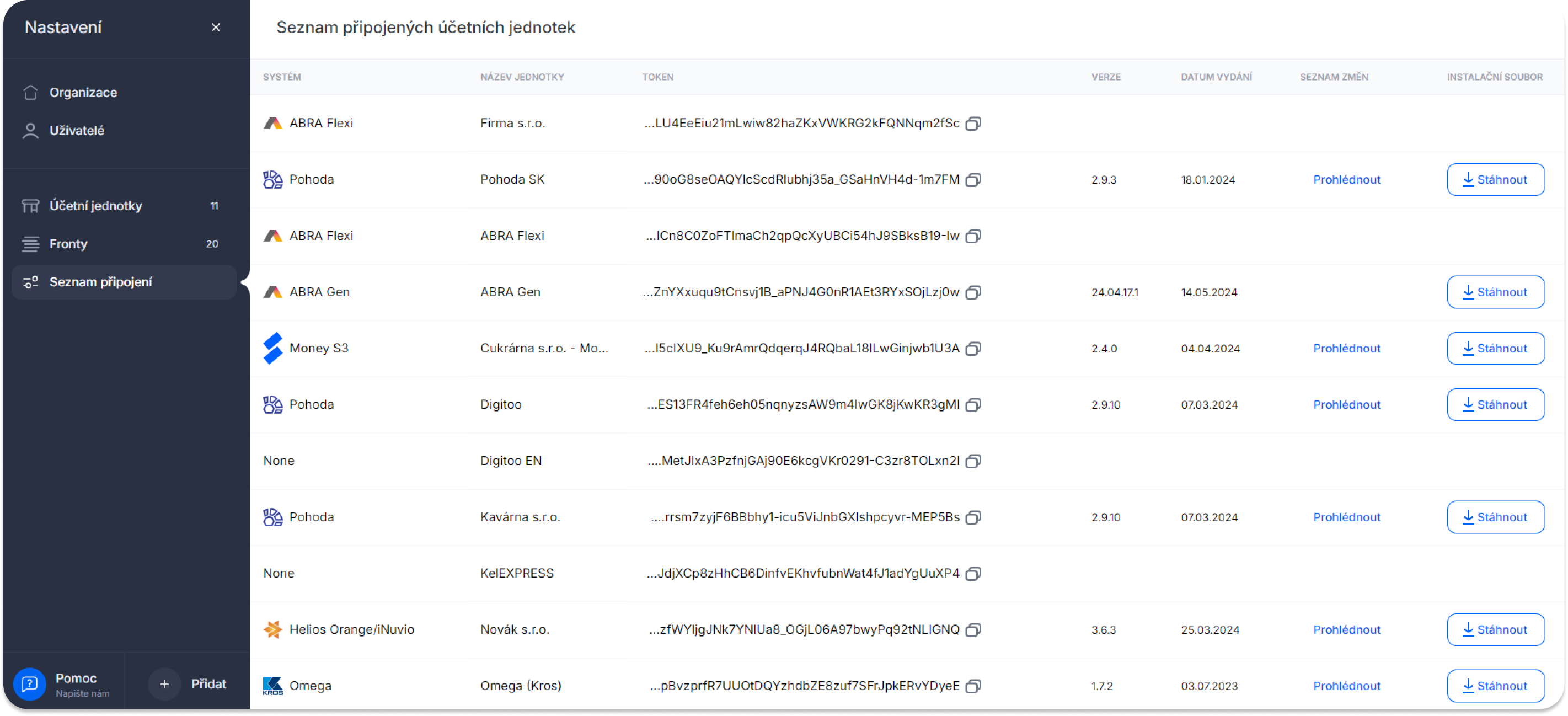Click the ABRA Flexi logo in Firma s.r.o. row
This screenshot has height=716, width=1568.
[x=272, y=124]
